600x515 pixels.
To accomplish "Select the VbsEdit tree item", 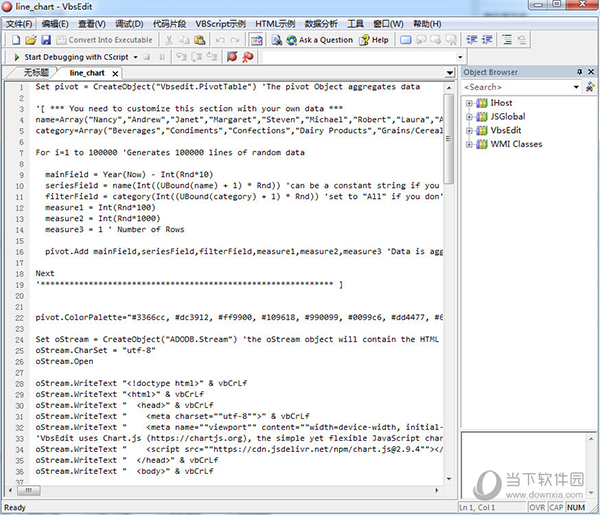I will pos(507,130).
